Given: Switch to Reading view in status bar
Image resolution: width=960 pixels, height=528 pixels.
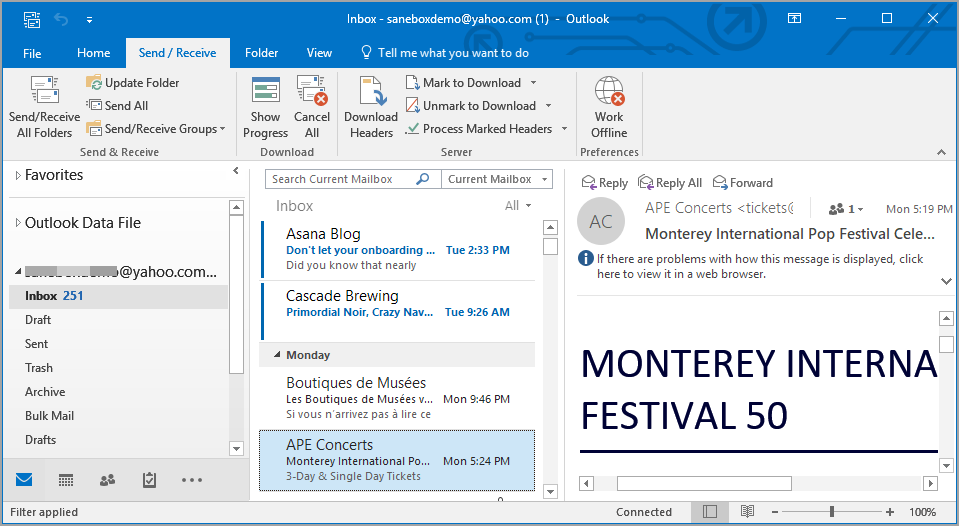Looking at the screenshot, I should pos(747,512).
